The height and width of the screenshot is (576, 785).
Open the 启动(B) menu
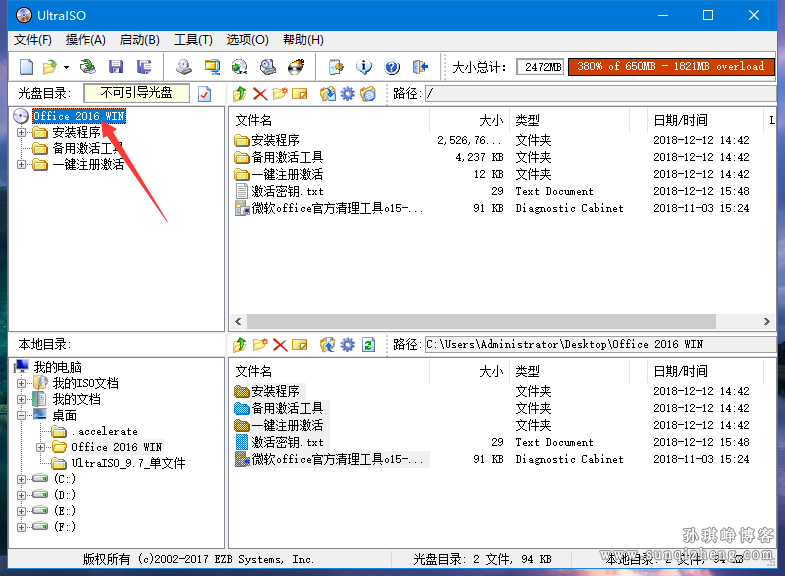[140, 40]
